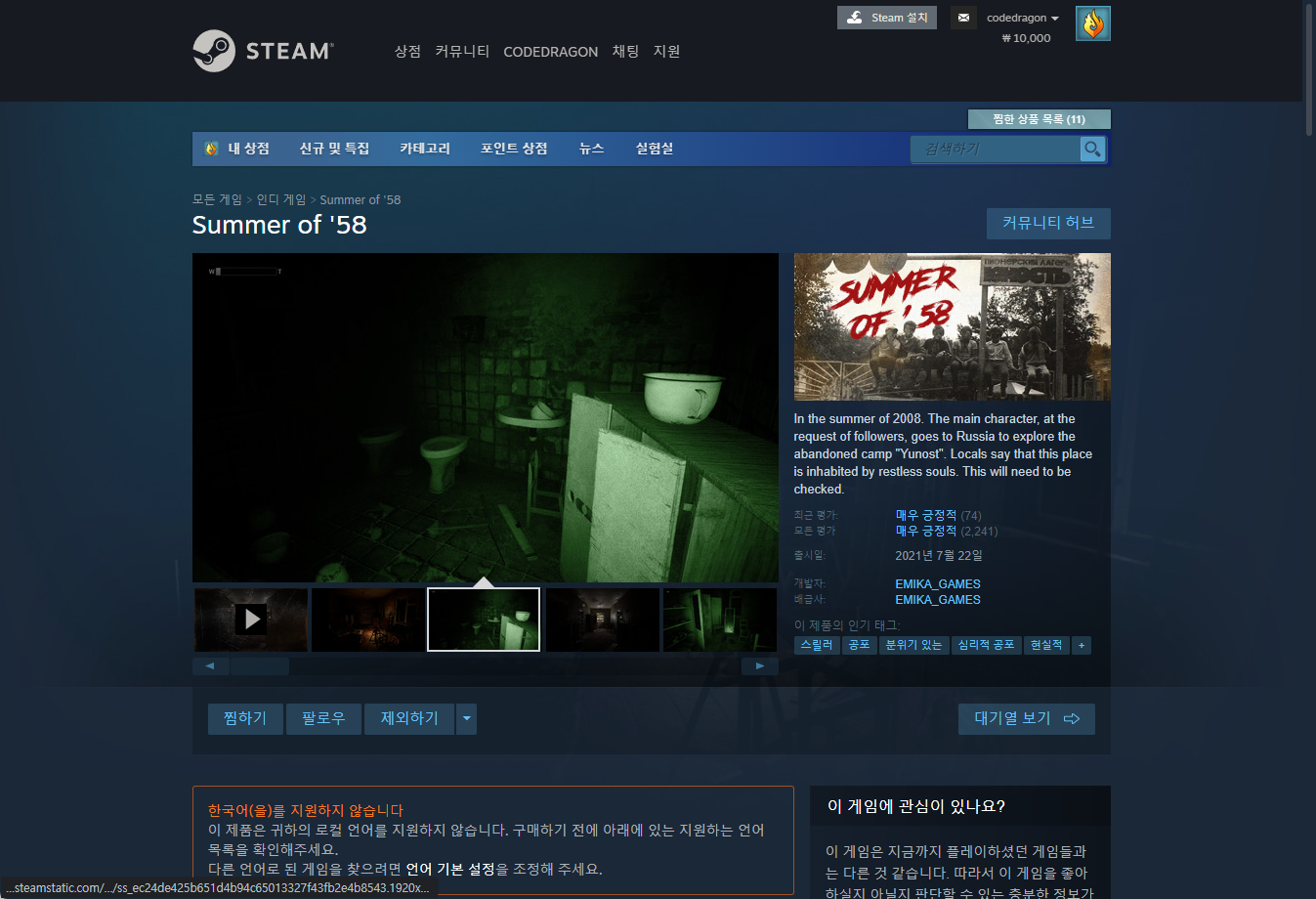
Task: Click the Summer of '58 header capsule image
Action: coord(953,326)
